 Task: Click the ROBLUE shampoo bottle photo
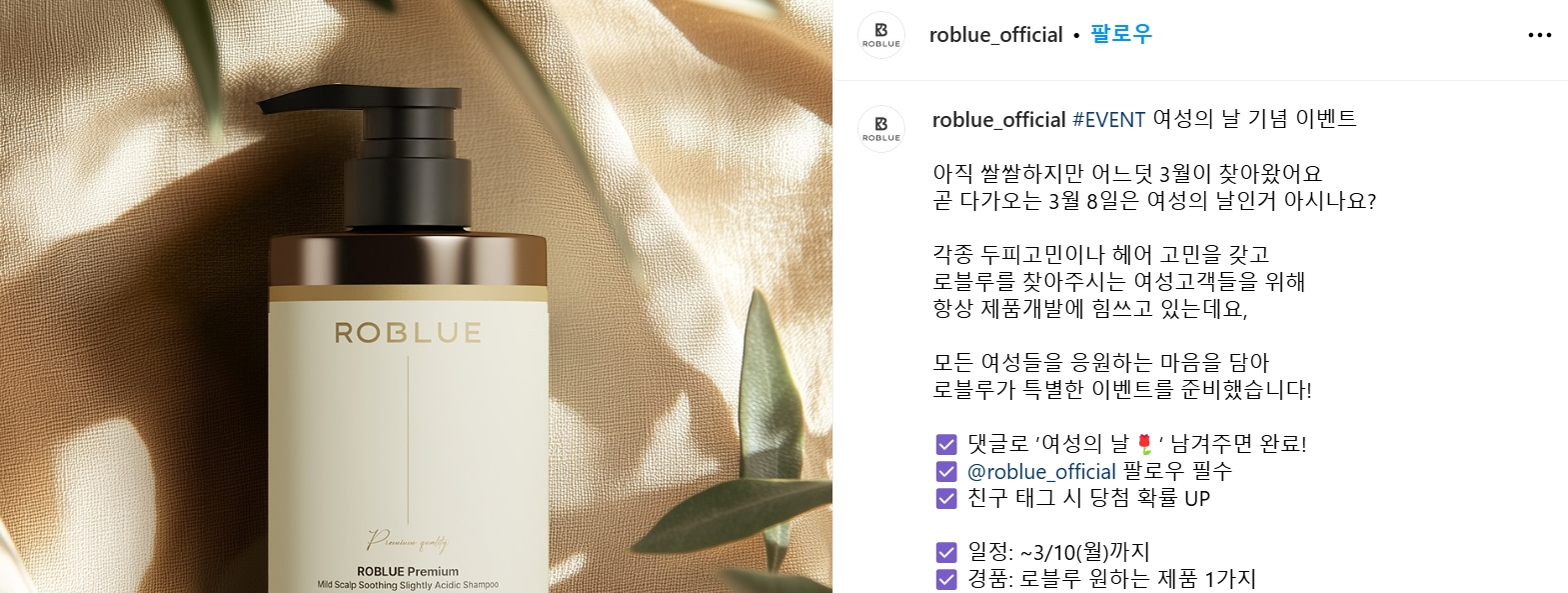coord(416,296)
